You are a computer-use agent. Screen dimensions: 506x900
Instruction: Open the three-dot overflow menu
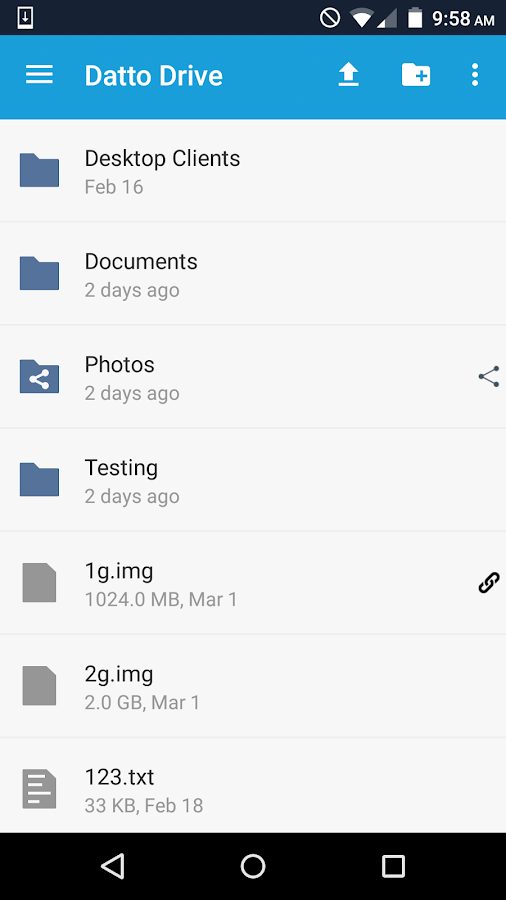coord(474,75)
